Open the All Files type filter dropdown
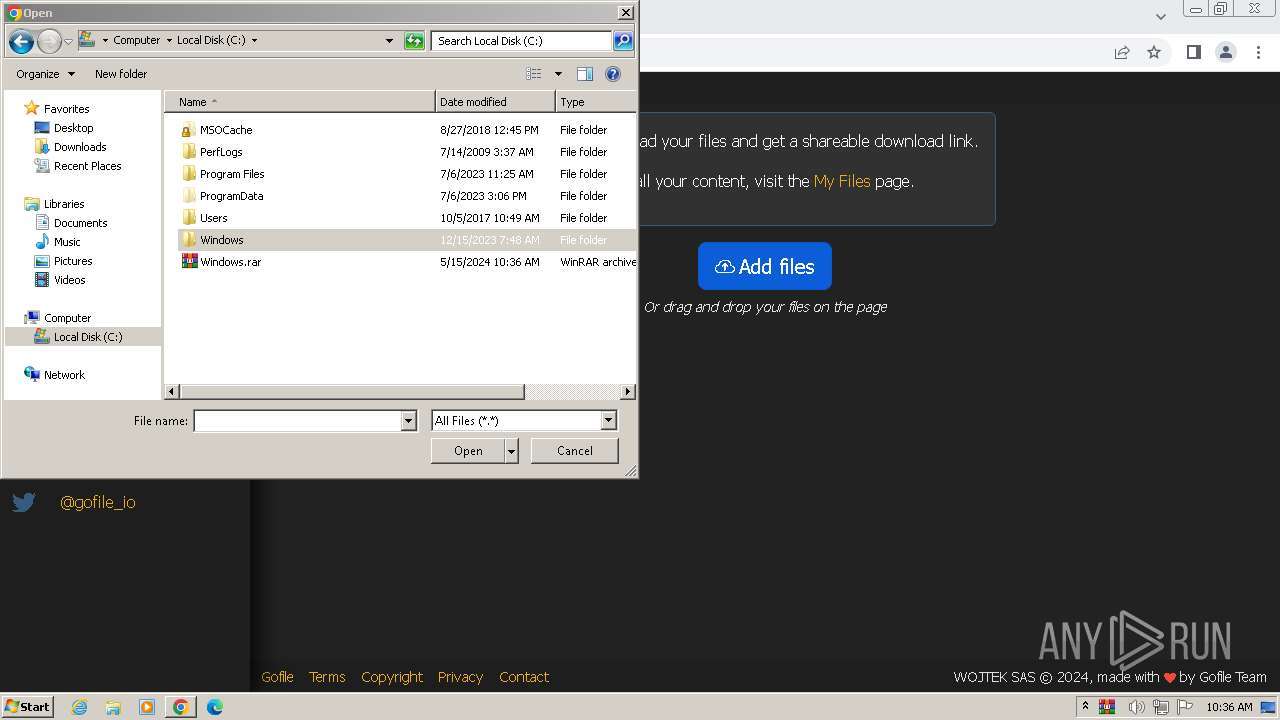 (608, 421)
